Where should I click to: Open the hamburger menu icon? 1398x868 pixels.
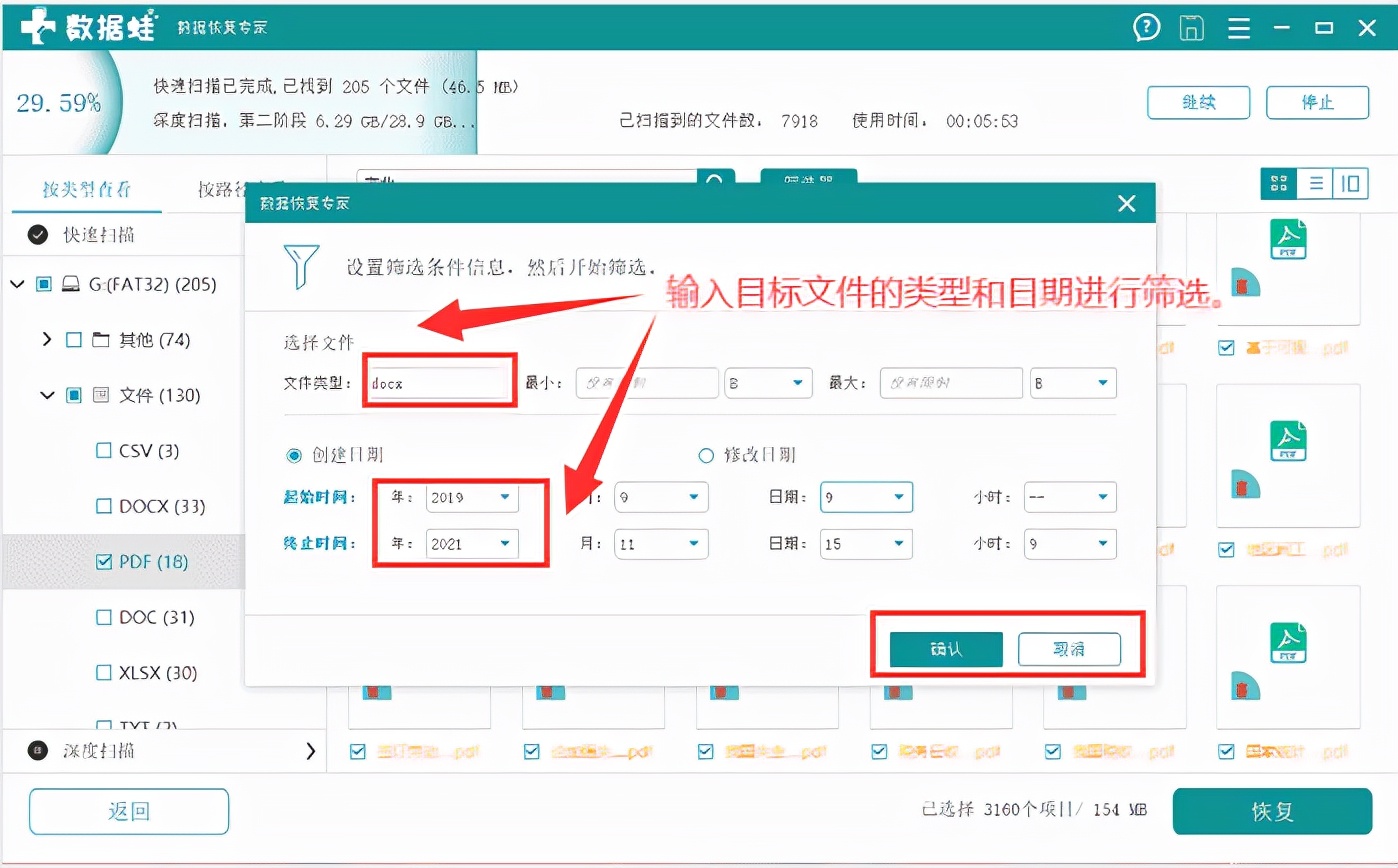click(1239, 28)
